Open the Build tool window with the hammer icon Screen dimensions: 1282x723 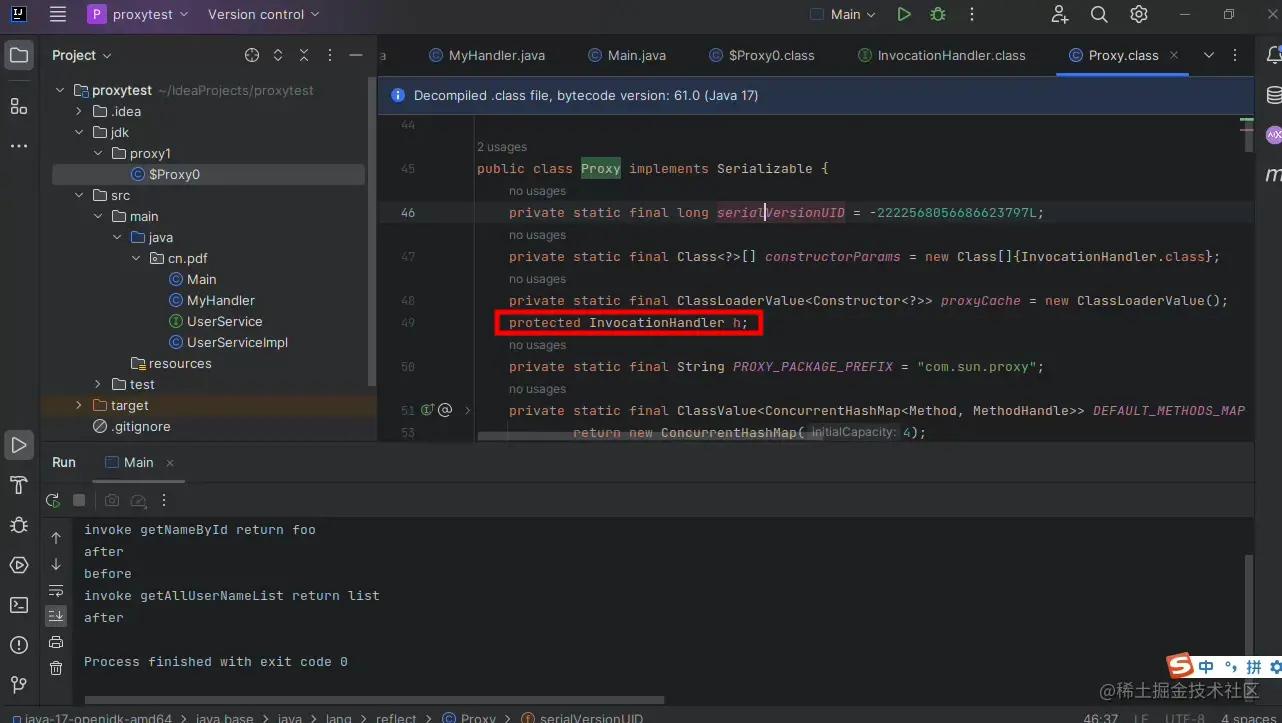pos(18,485)
